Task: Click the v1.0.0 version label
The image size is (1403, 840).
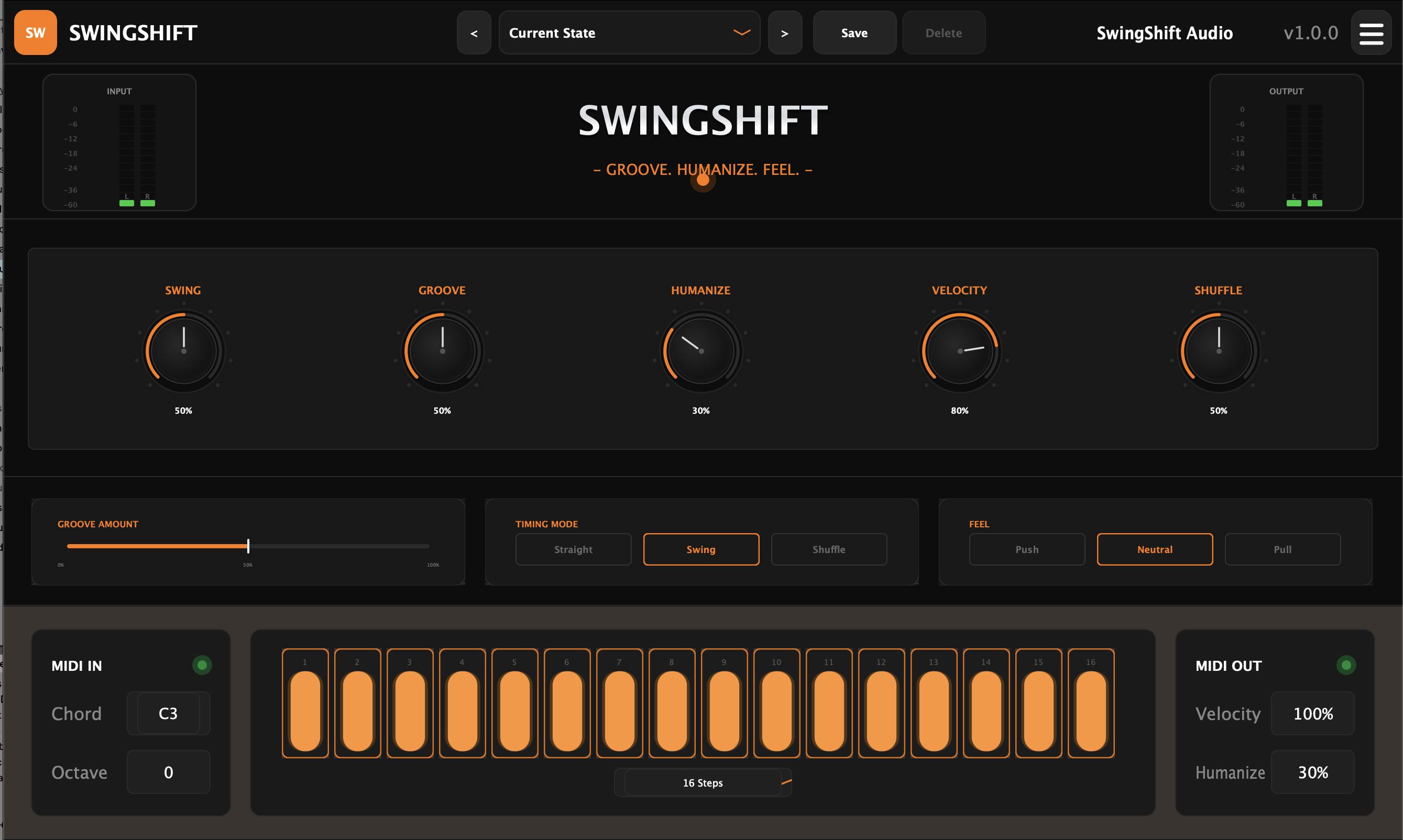Action: pos(1311,33)
